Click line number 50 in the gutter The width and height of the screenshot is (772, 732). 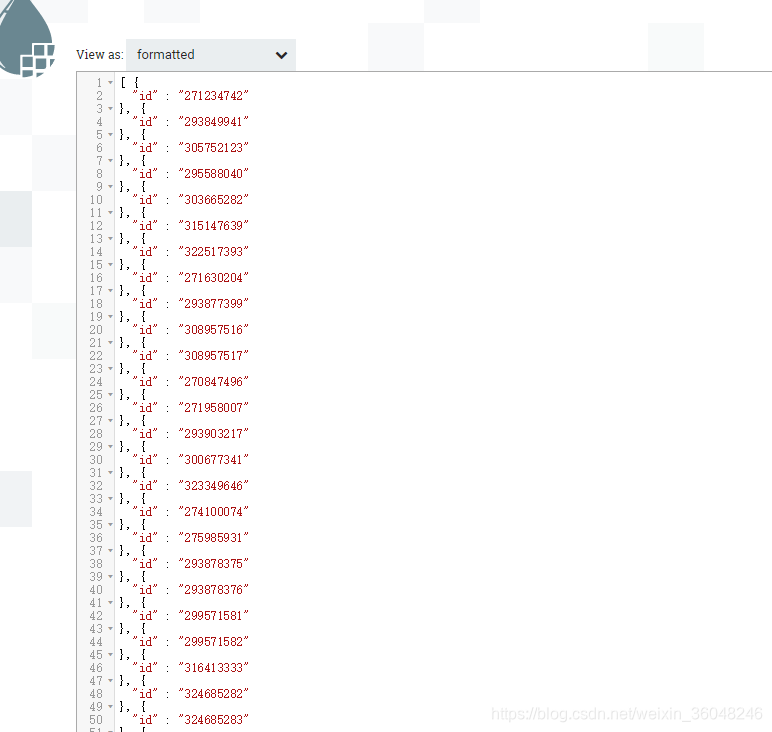pos(96,720)
